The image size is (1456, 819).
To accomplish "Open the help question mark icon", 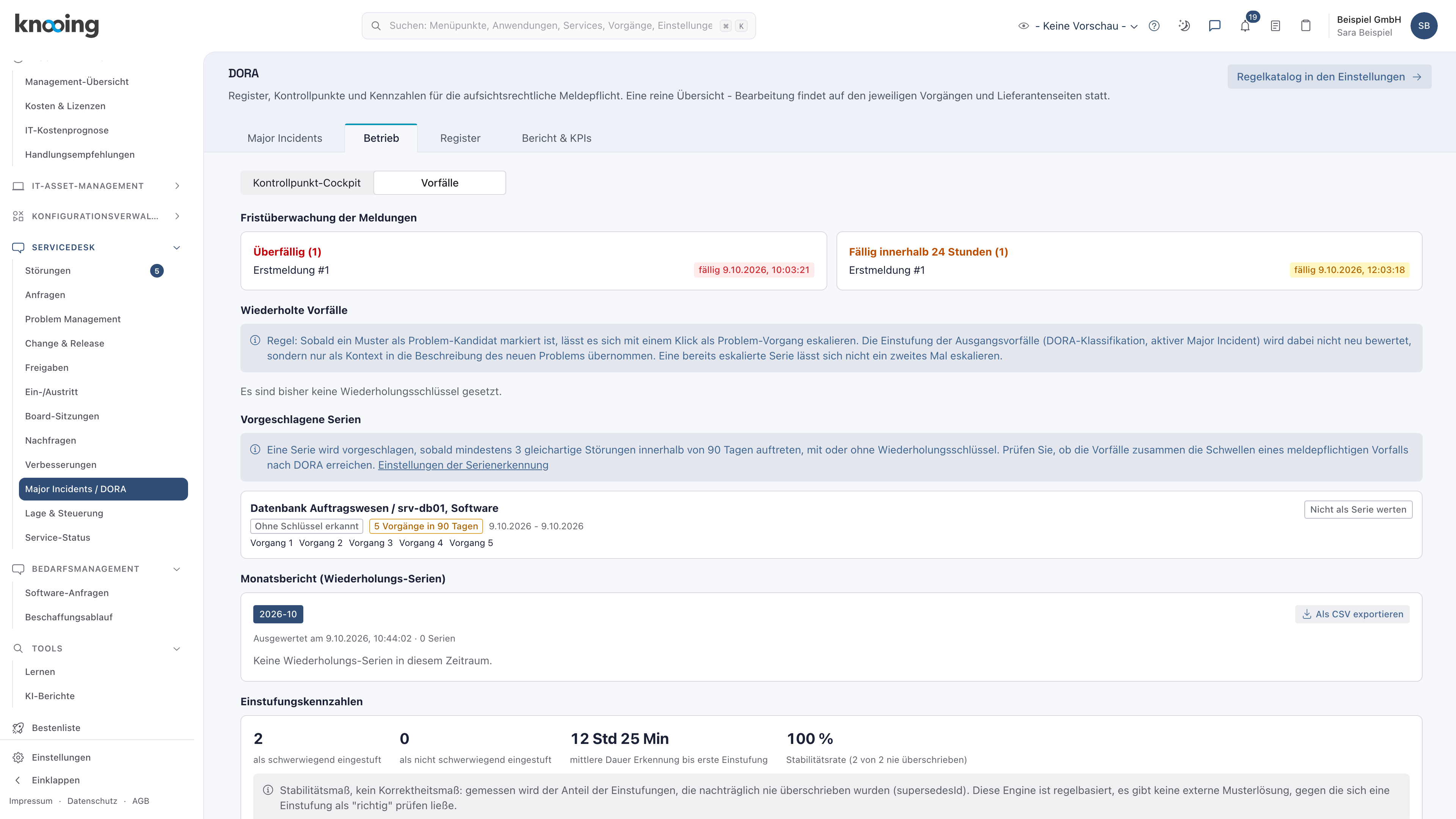I will (x=1154, y=26).
